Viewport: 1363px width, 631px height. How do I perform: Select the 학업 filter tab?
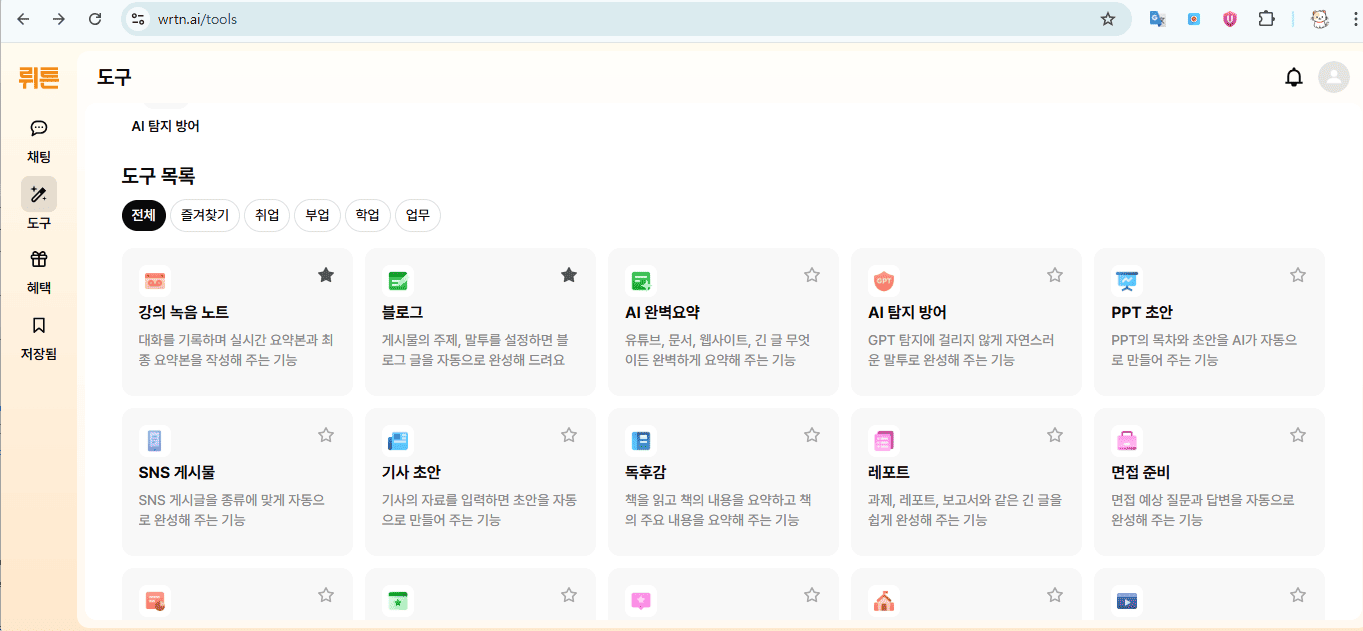pos(368,215)
